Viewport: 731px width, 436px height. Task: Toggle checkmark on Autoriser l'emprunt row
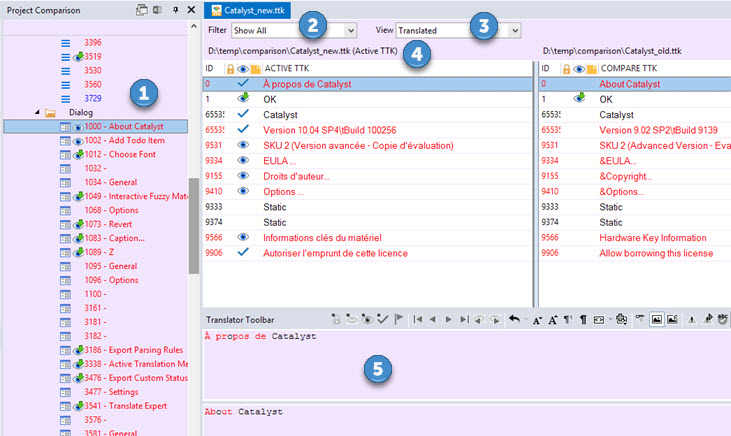tap(243, 252)
